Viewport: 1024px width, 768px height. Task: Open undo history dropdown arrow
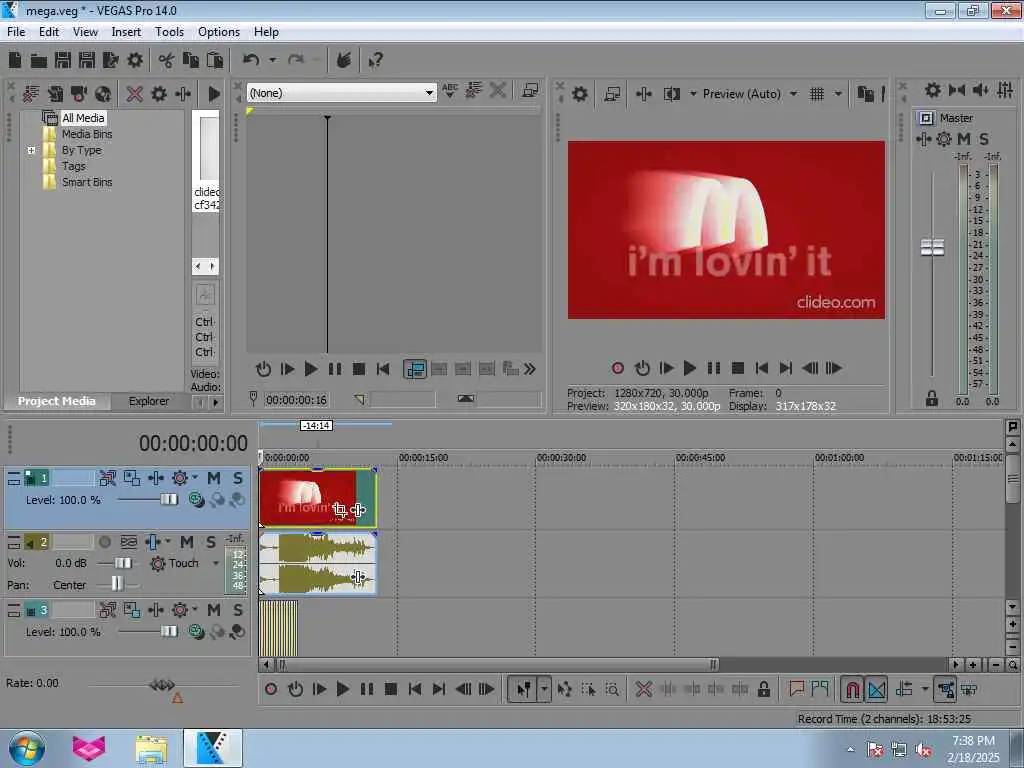[272, 61]
